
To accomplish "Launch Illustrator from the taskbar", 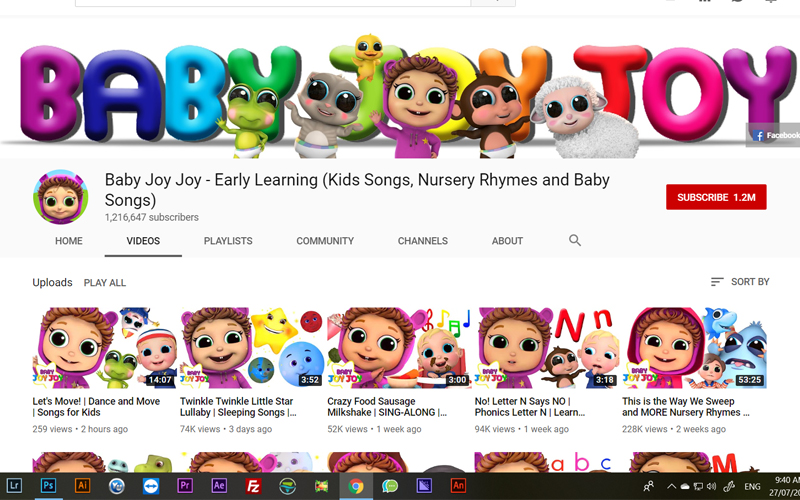I will 83,486.
